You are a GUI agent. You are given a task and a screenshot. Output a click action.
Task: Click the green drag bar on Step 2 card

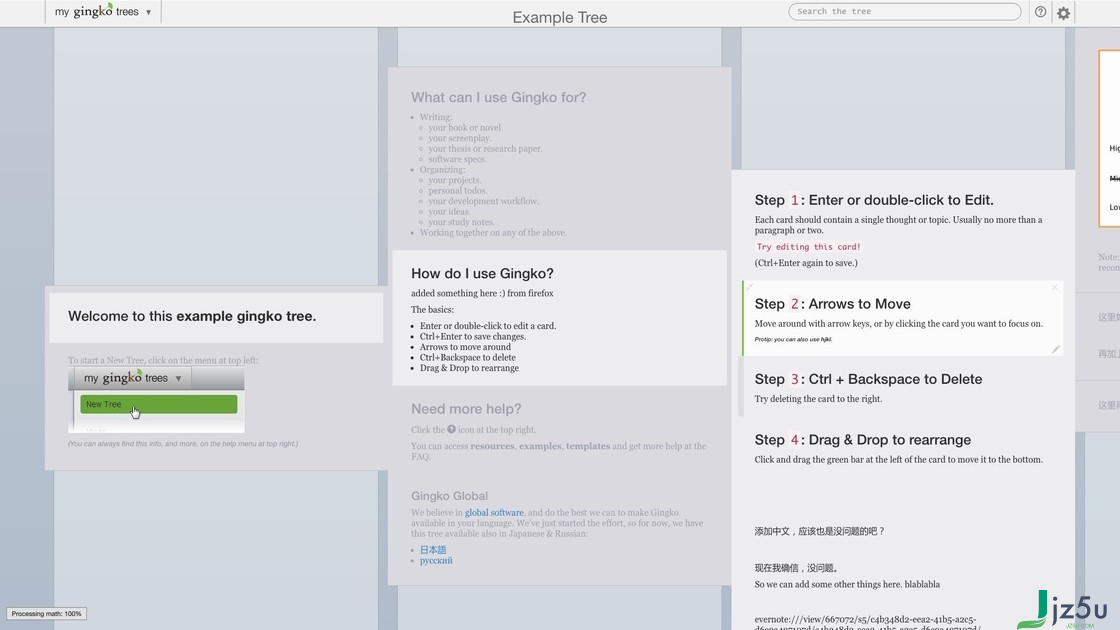tap(744, 319)
